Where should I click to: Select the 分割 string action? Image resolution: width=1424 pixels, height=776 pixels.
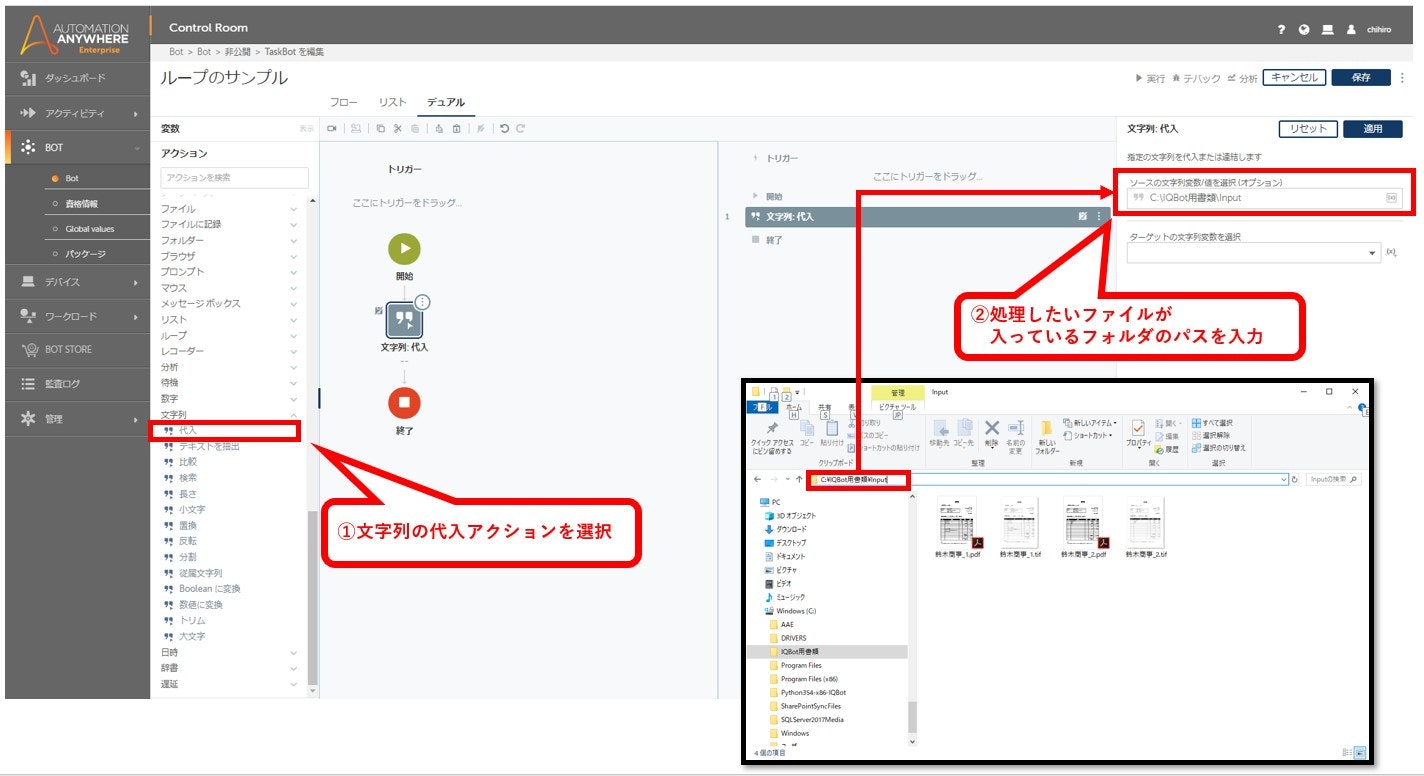(187, 557)
